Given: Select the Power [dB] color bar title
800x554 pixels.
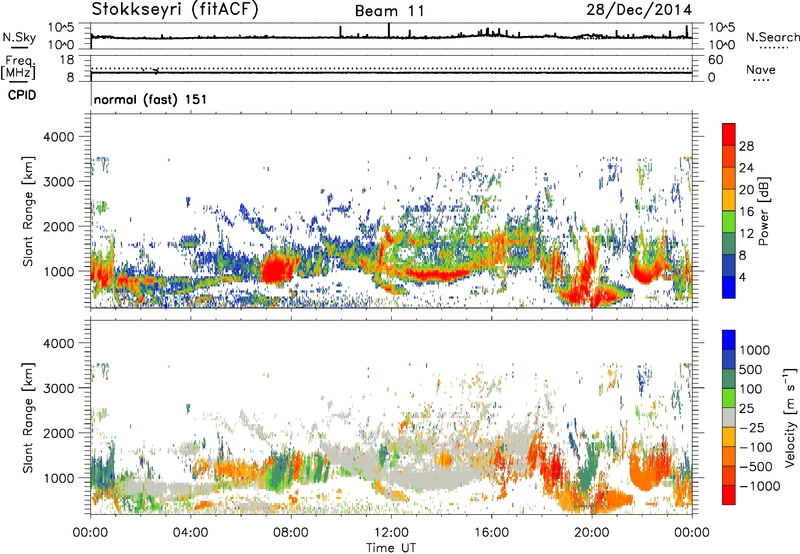Looking at the screenshot, I should point(763,211).
